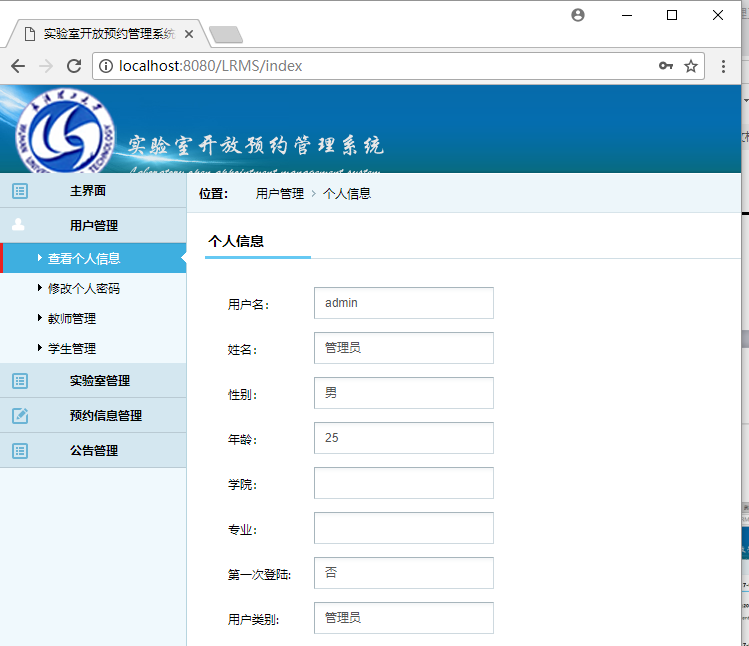Click the empty 专业 field
749x646 pixels.
(x=404, y=528)
